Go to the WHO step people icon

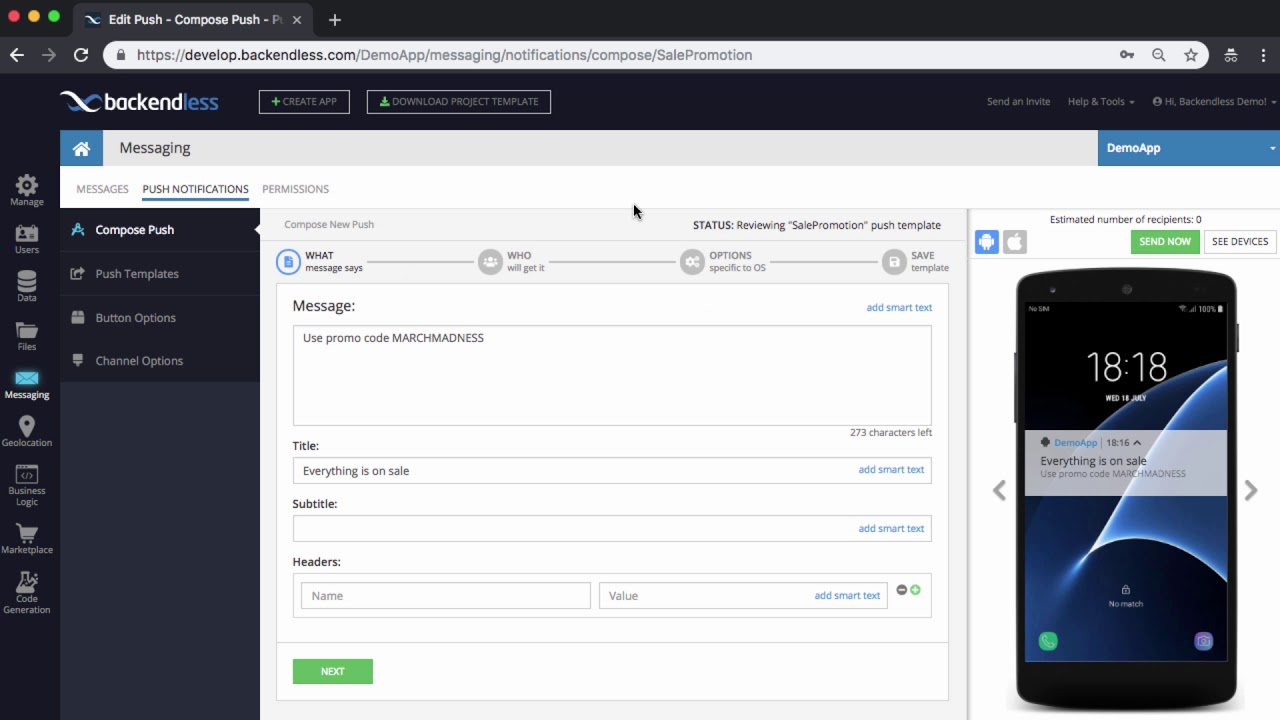point(490,262)
